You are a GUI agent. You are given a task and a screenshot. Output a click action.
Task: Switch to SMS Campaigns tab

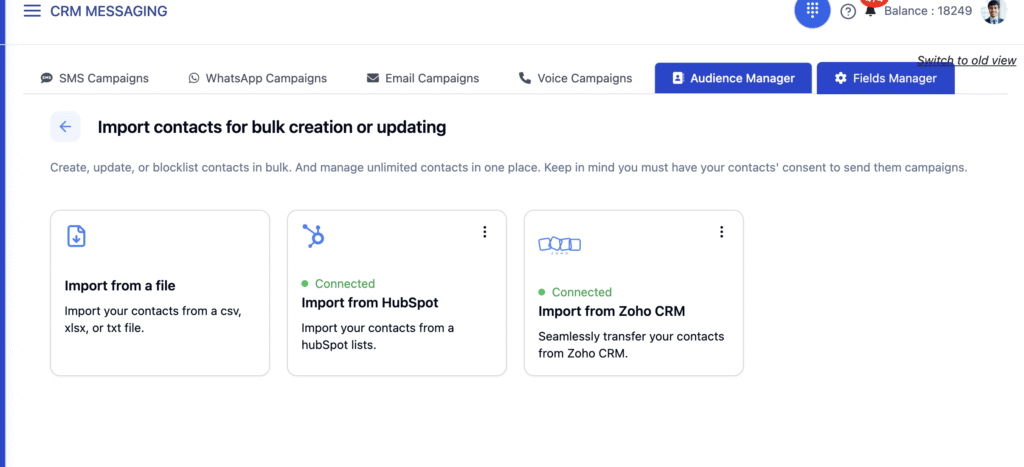95,78
